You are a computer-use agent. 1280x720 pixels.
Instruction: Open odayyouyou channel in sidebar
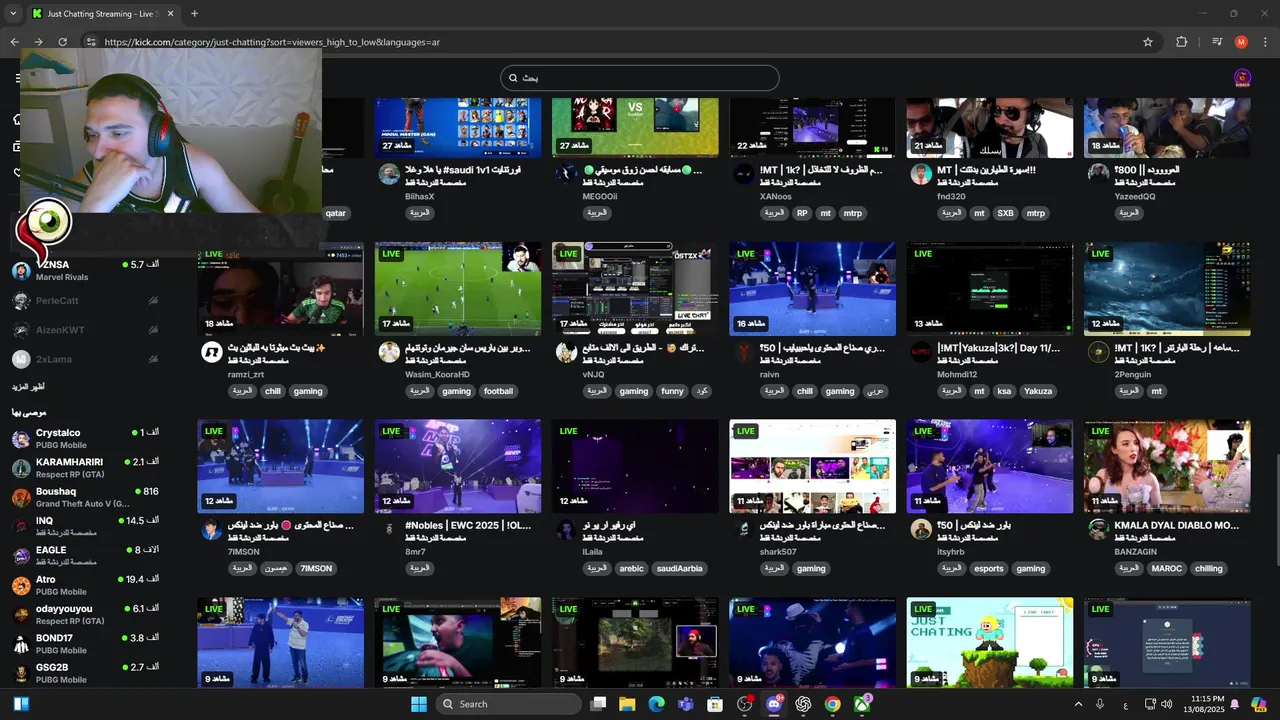click(x=85, y=614)
